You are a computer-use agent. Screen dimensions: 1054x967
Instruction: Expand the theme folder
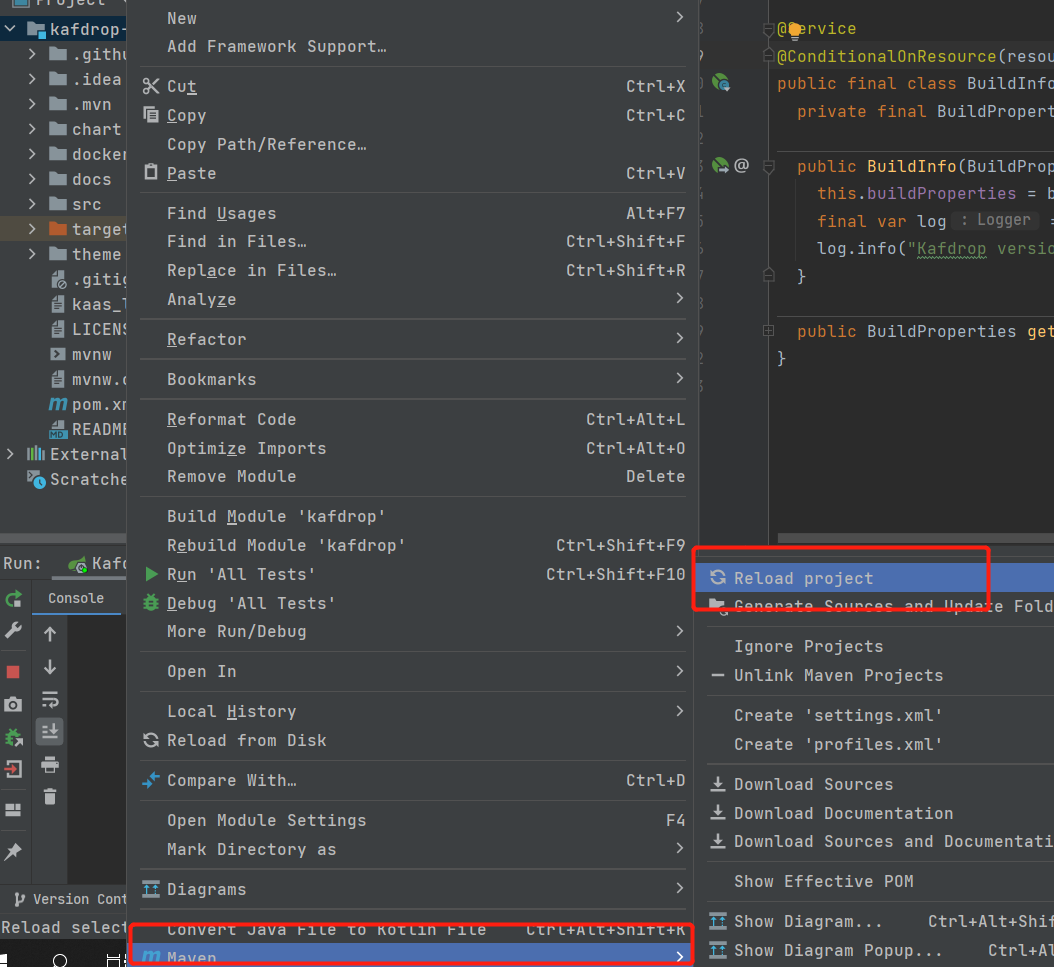[32, 254]
